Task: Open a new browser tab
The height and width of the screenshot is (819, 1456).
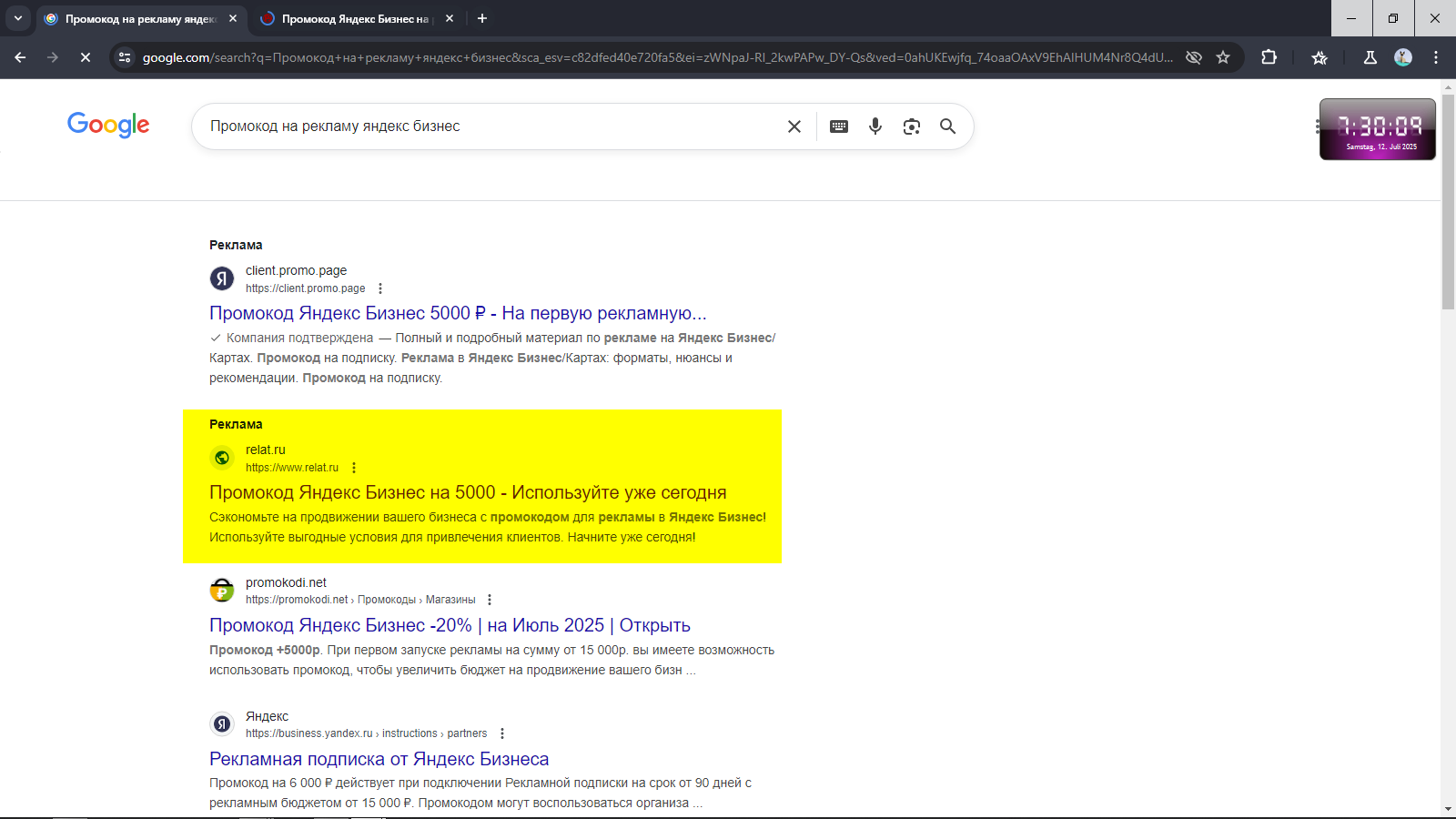Action: (x=482, y=18)
